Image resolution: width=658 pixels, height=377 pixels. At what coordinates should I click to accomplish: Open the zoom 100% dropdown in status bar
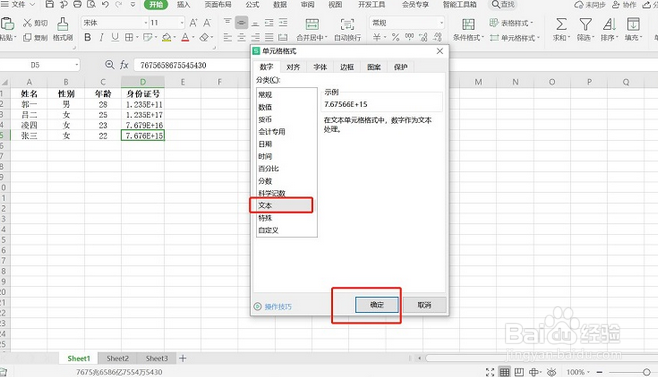pyautogui.click(x=578, y=372)
